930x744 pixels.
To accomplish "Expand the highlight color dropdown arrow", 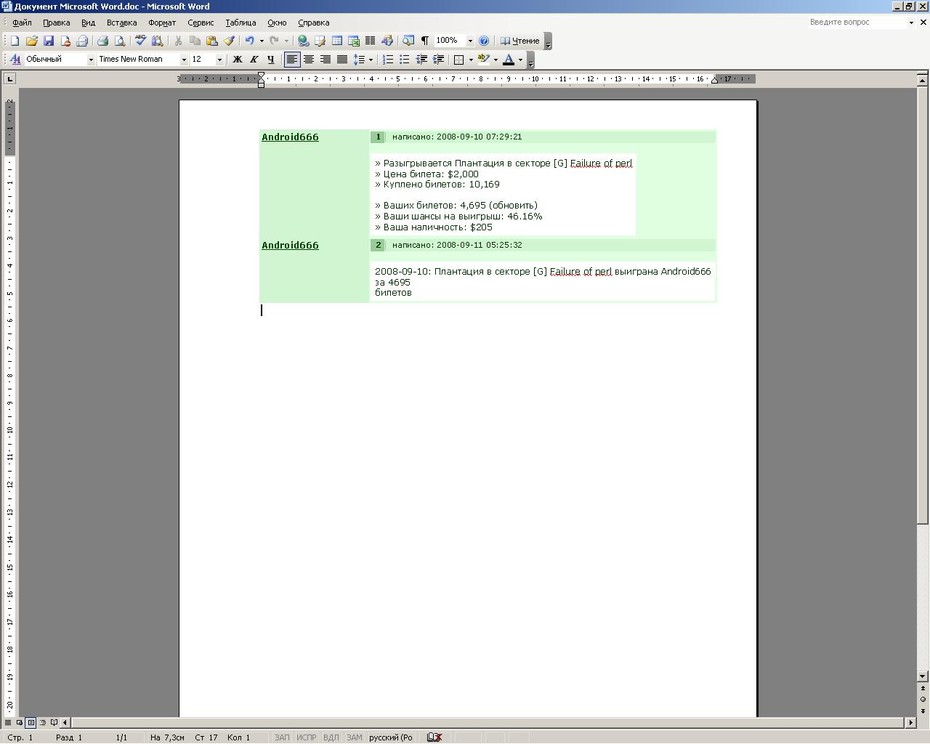I will point(495,59).
